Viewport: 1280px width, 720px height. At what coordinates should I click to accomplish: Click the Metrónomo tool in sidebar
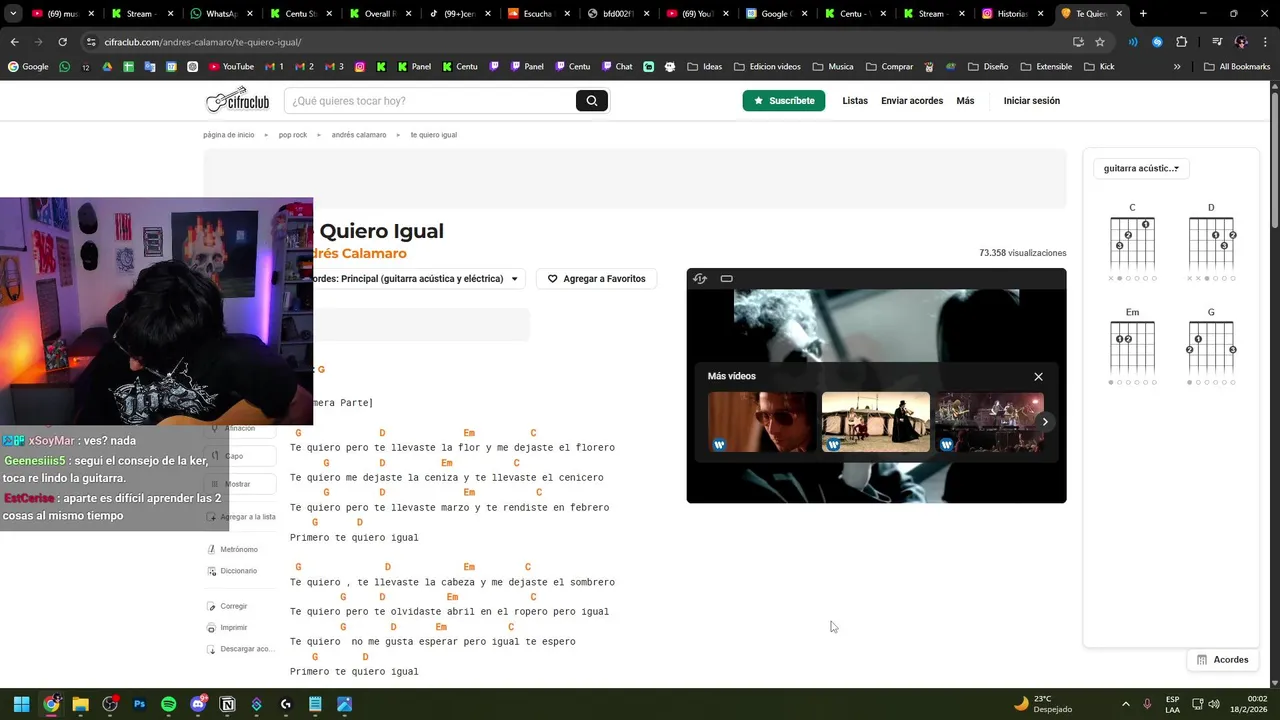[232, 549]
